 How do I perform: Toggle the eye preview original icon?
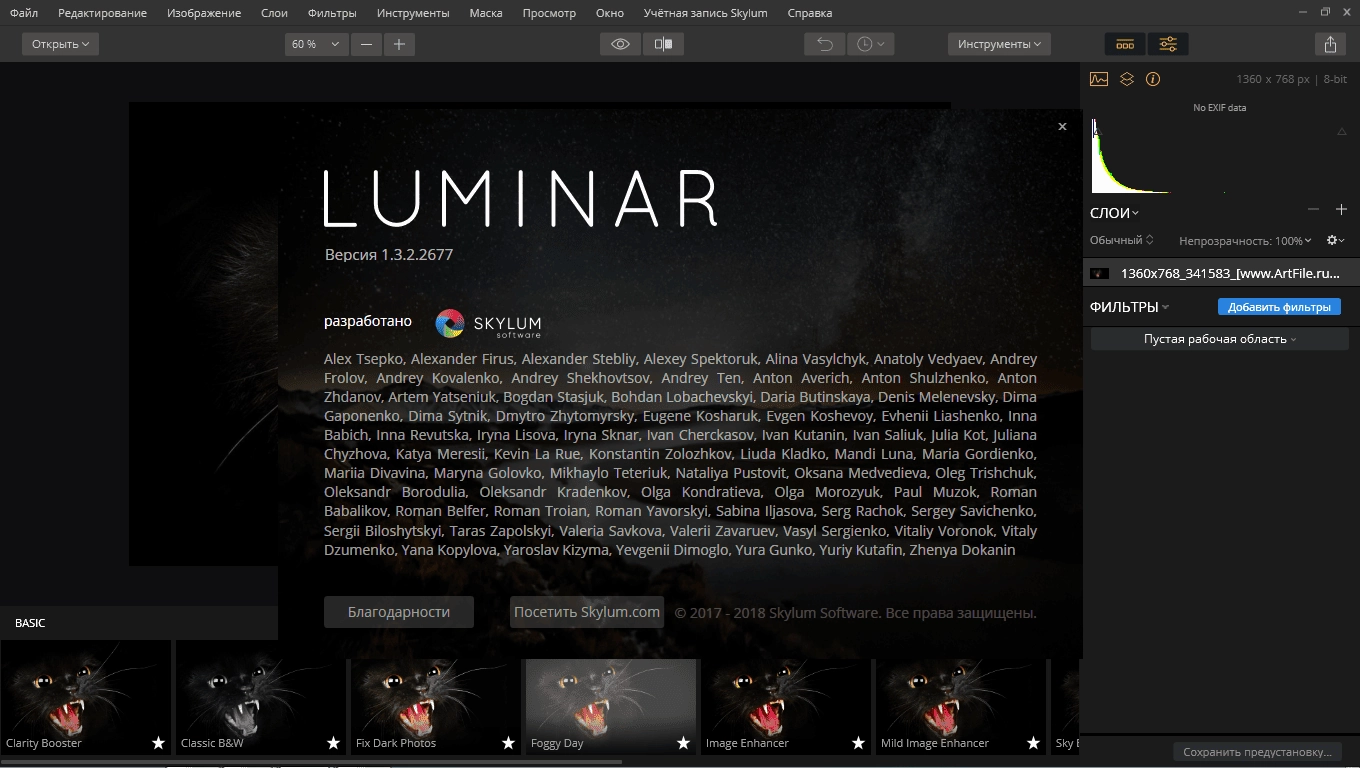[620, 44]
